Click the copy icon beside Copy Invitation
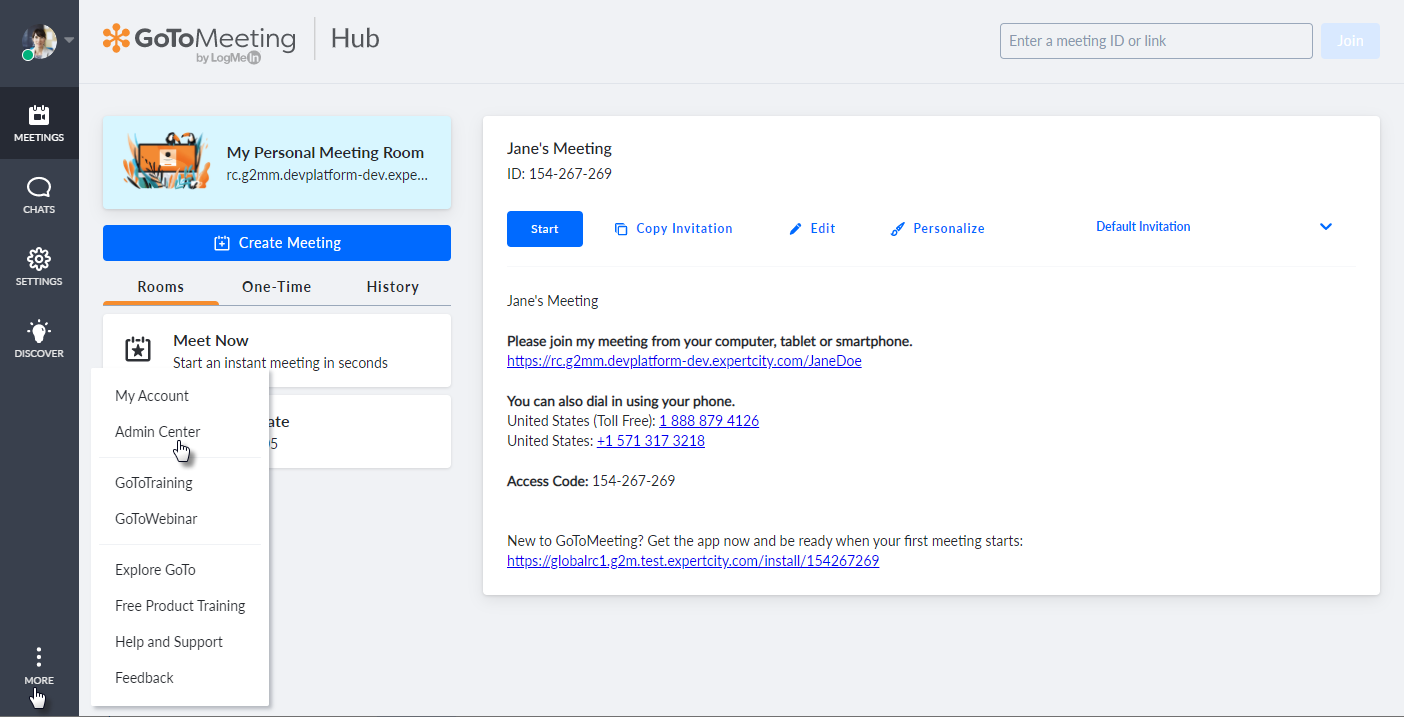Viewport: 1404px width, 717px height. [621, 229]
